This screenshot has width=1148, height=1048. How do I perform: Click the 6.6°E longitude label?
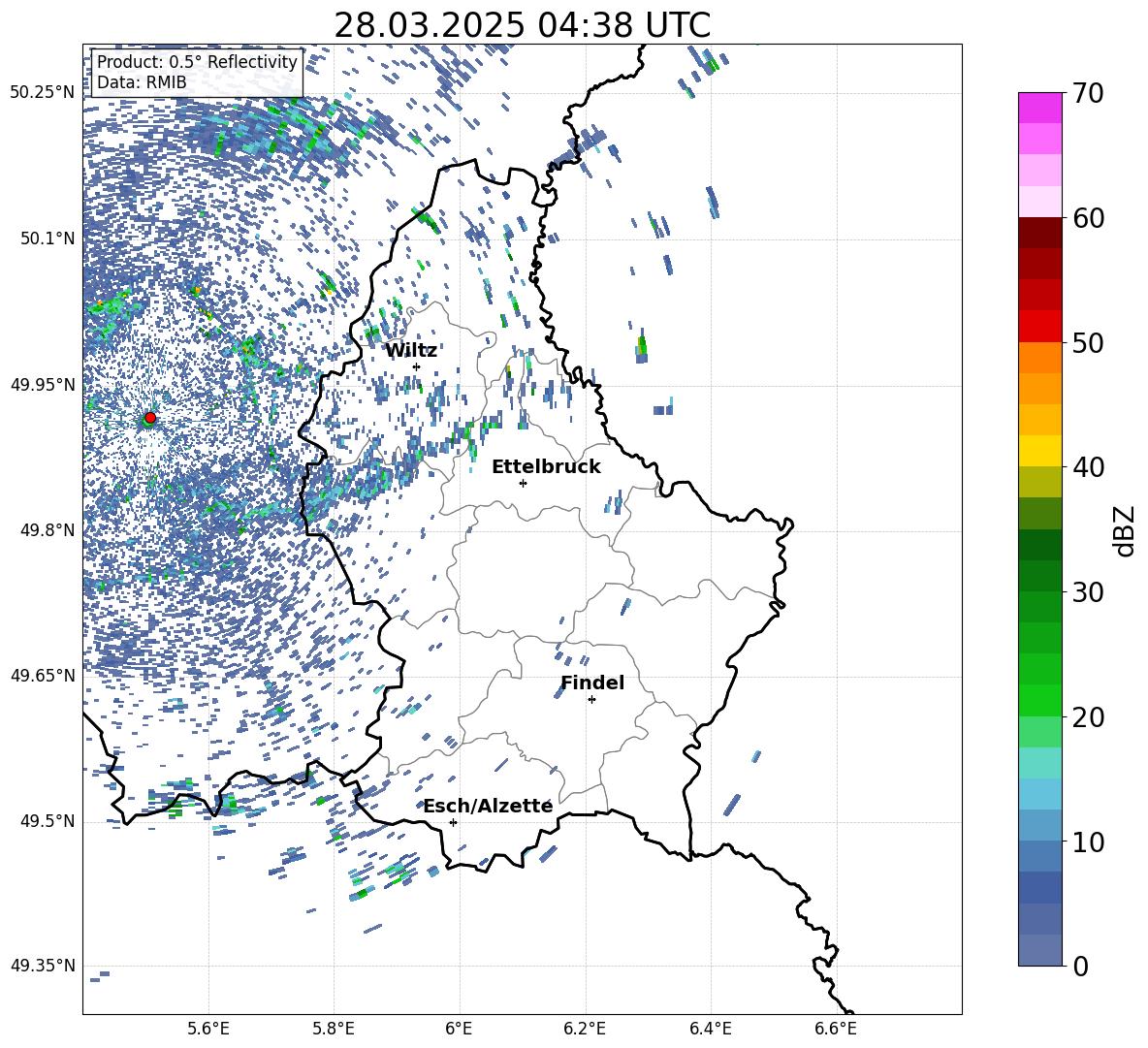coord(836,1030)
